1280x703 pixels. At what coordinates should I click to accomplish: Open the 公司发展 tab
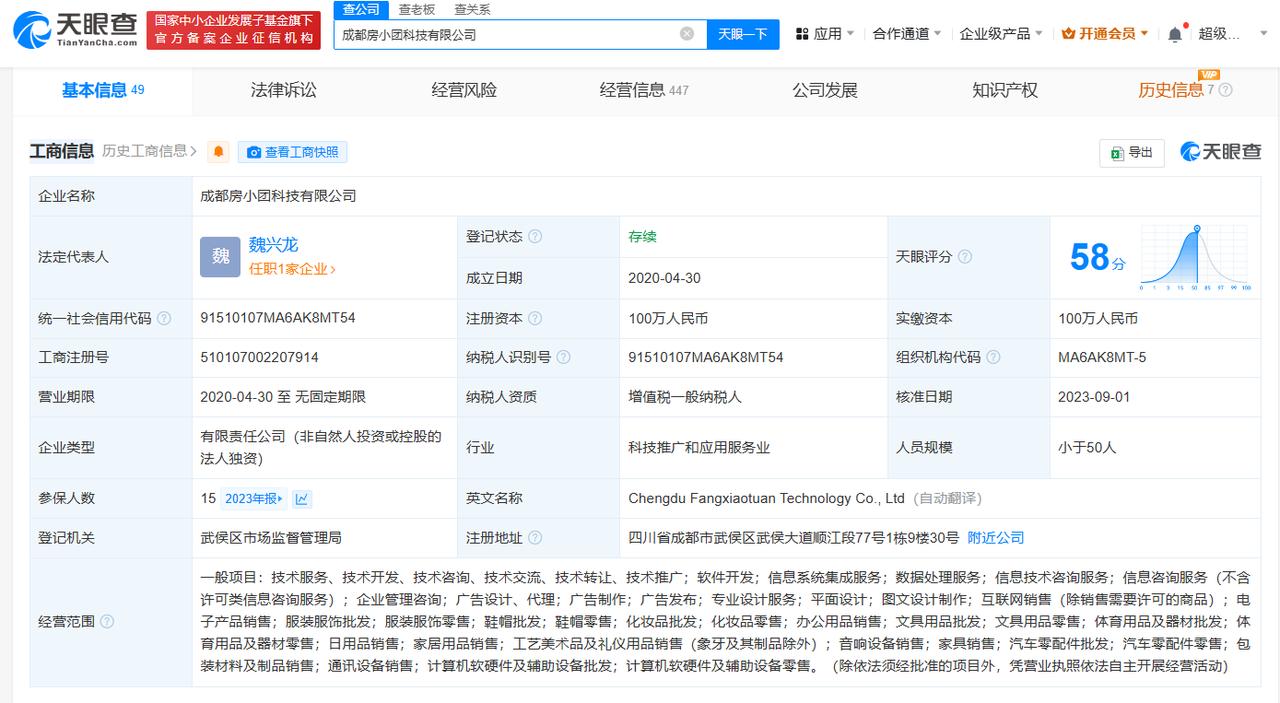pyautogui.click(x=825, y=90)
